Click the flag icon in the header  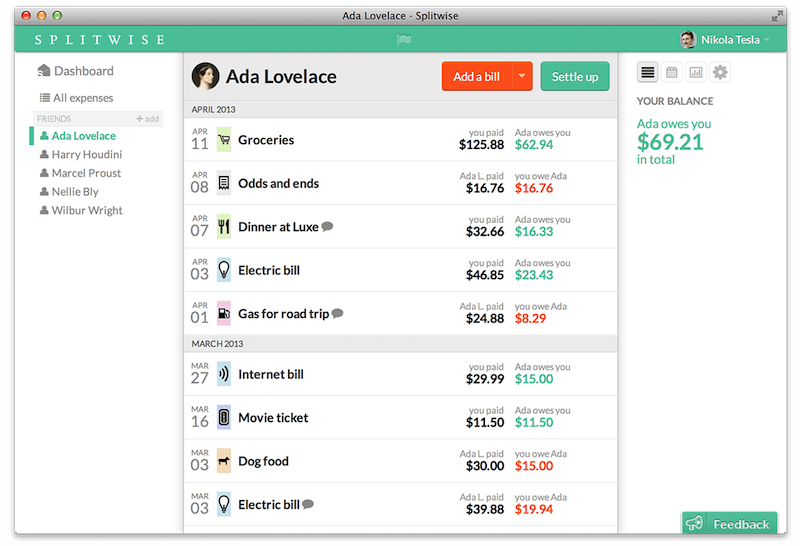[404, 39]
